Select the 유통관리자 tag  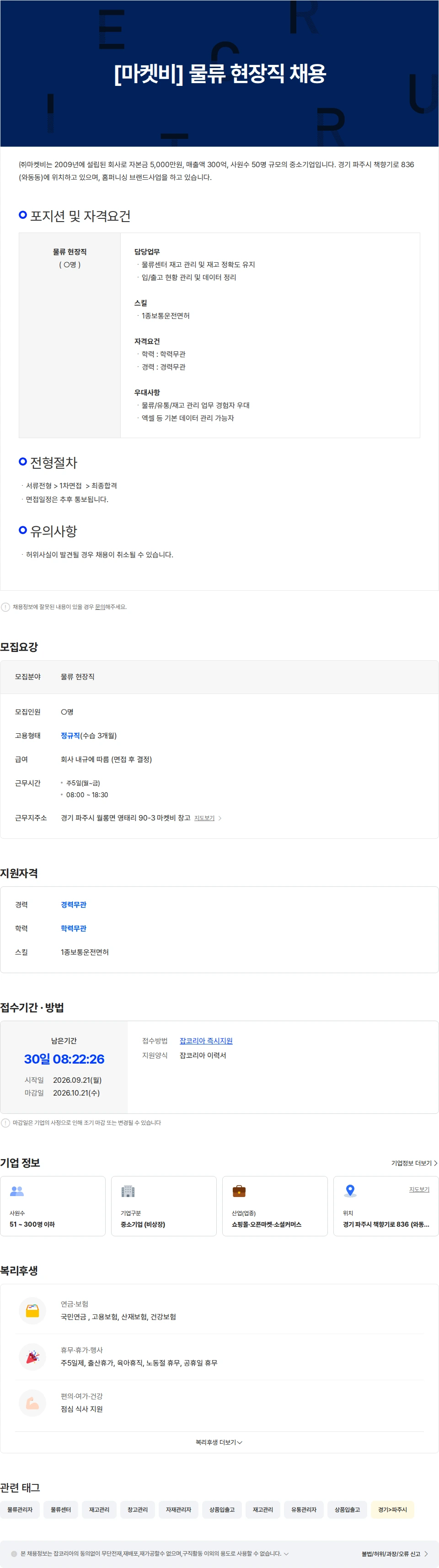[x=304, y=1510]
